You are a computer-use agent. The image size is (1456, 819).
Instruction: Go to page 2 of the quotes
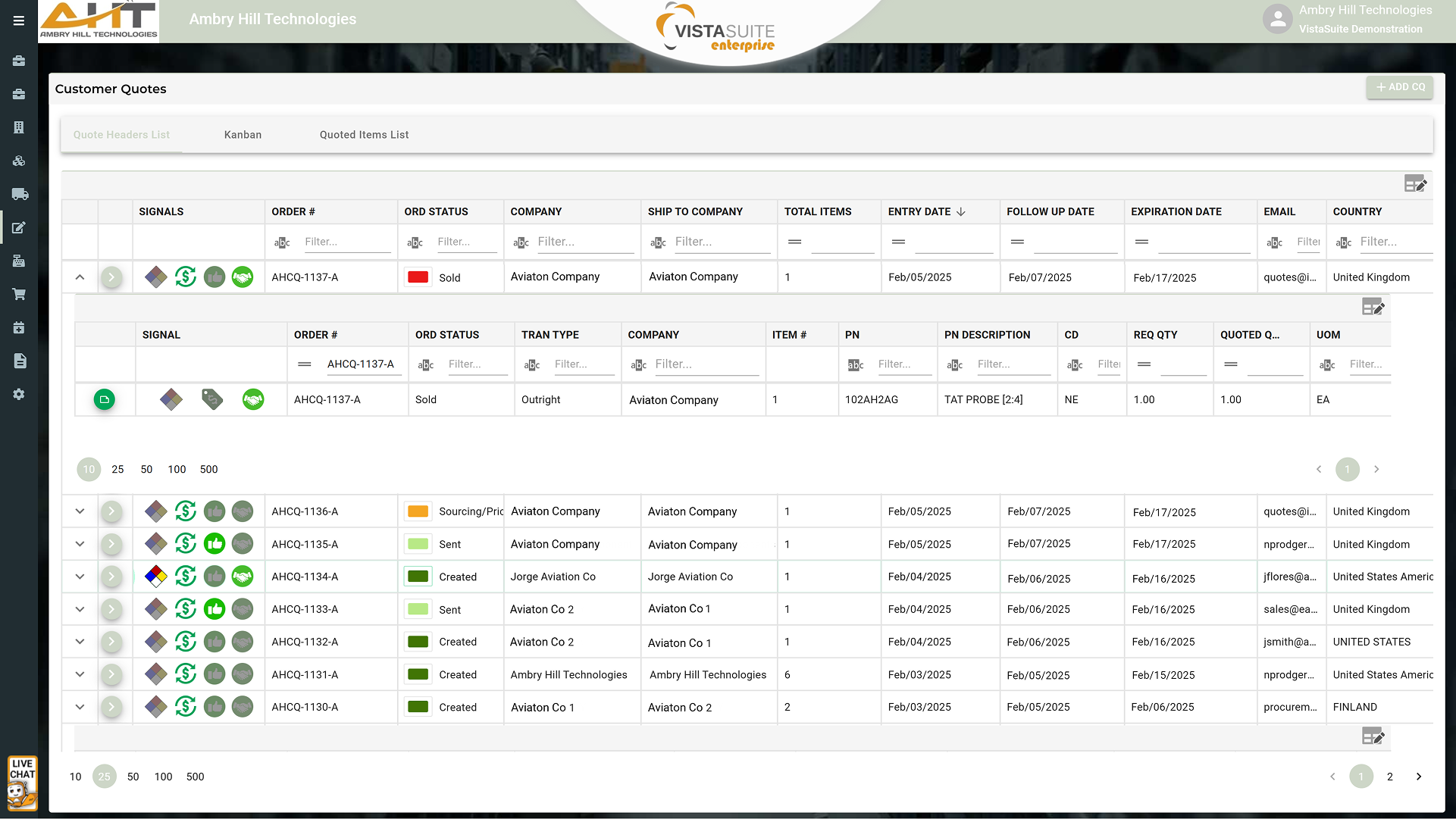1389,777
